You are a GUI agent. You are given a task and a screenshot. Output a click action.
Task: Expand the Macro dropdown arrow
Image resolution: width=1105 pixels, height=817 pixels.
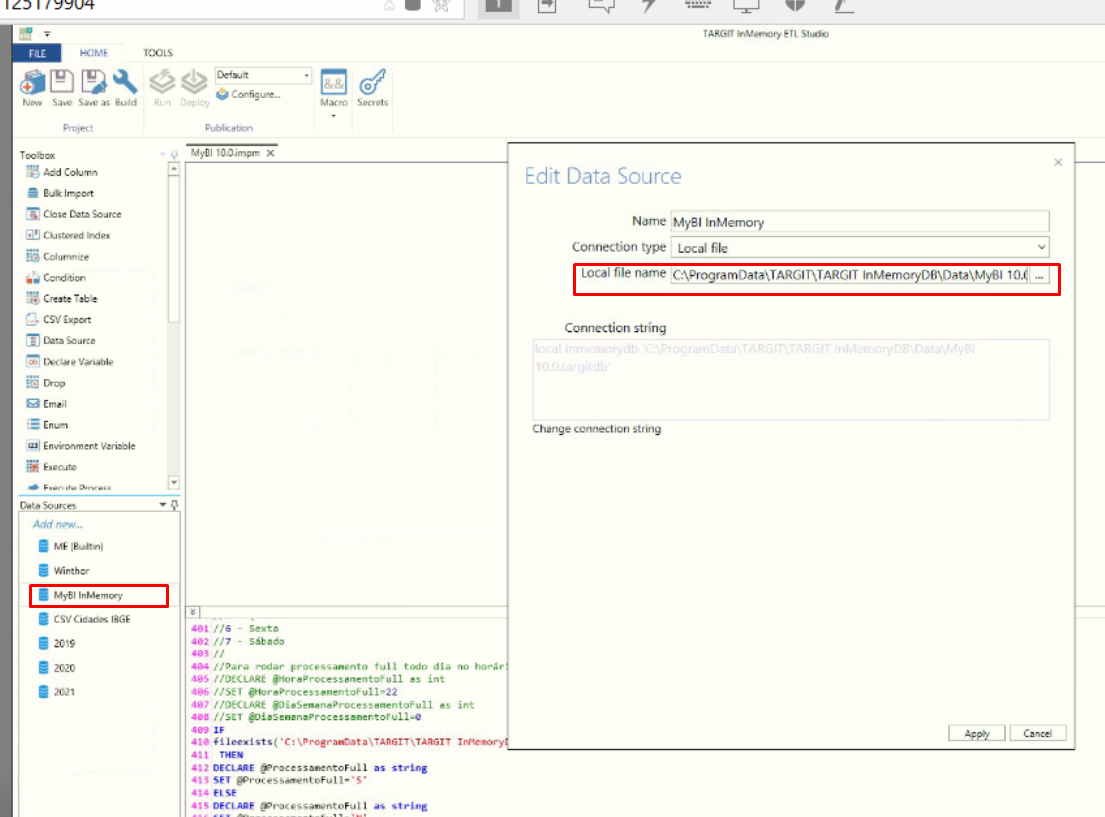333,116
